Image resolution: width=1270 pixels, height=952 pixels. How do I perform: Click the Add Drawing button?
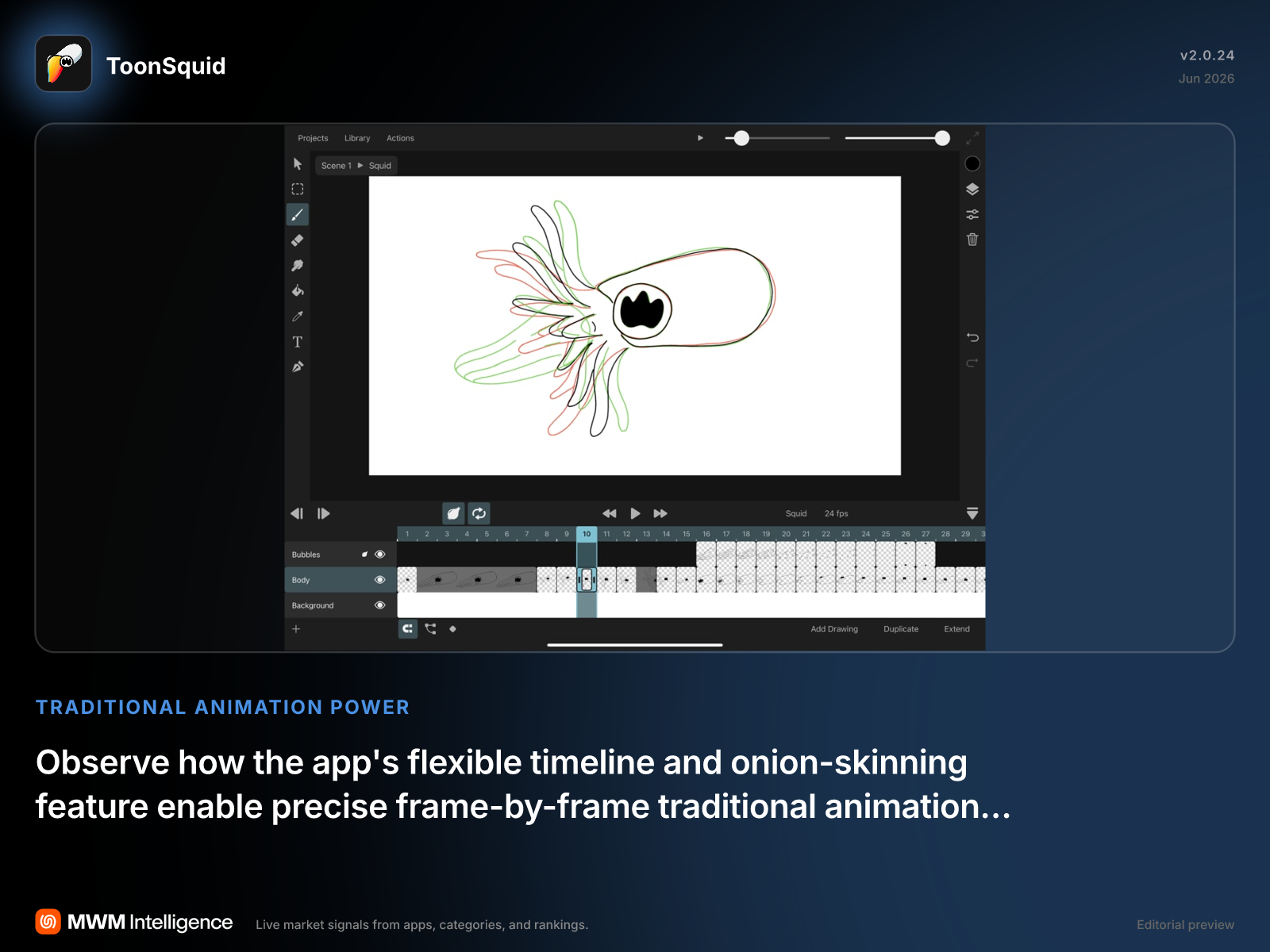pos(834,629)
